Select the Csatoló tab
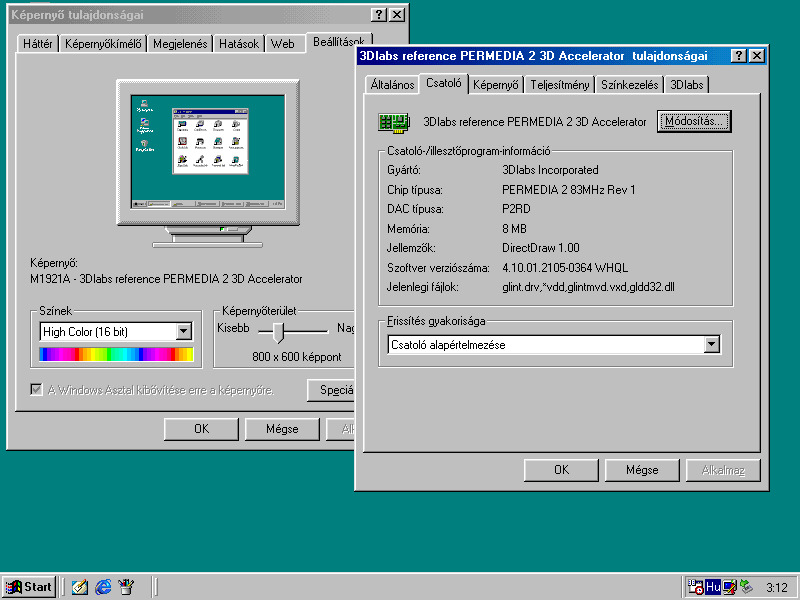The width and height of the screenshot is (800, 600). [x=443, y=83]
